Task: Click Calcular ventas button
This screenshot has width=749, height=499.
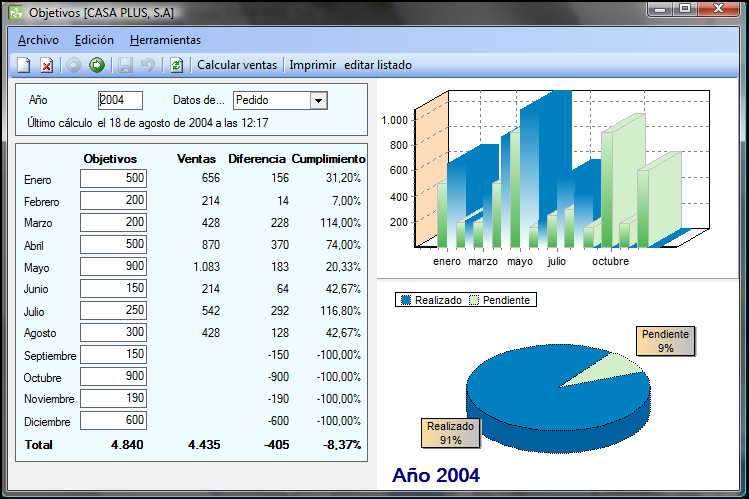Action: click(x=237, y=65)
